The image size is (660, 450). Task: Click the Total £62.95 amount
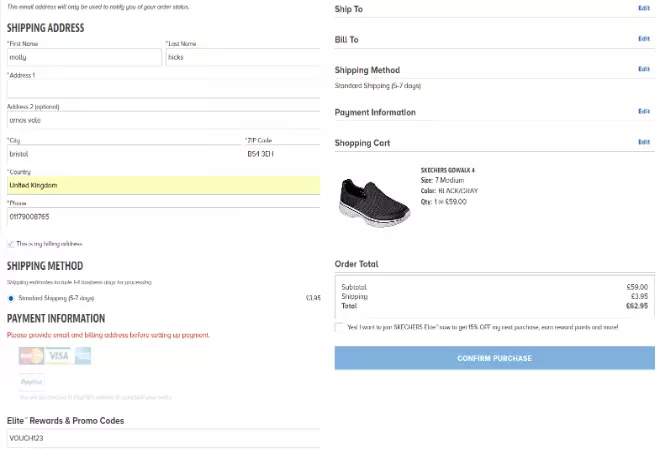coord(637,306)
